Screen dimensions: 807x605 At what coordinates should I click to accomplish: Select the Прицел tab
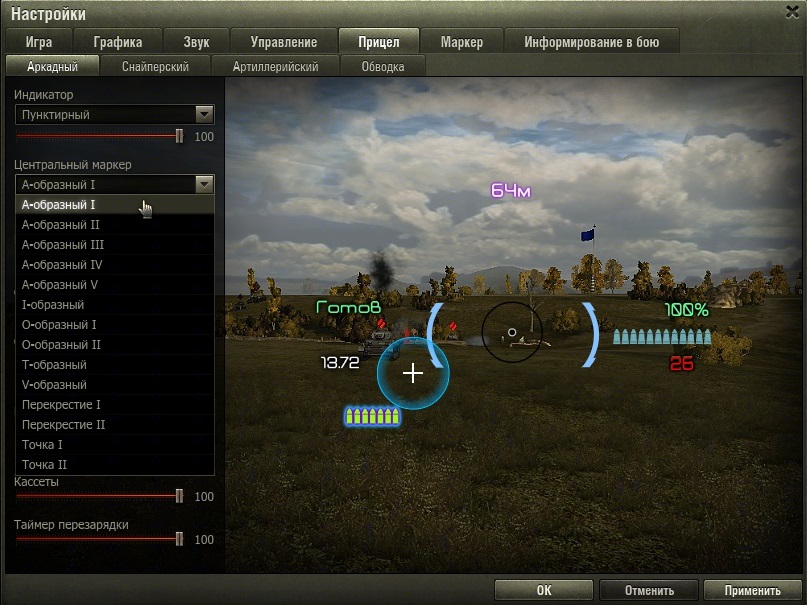pyautogui.click(x=379, y=42)
